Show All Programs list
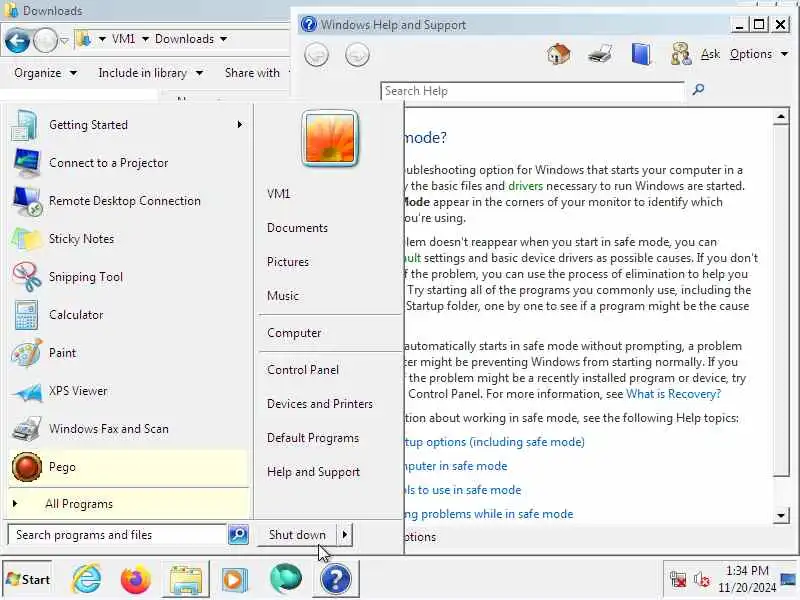Viewport: 800px width, 600px height. (x=128, y=504)
